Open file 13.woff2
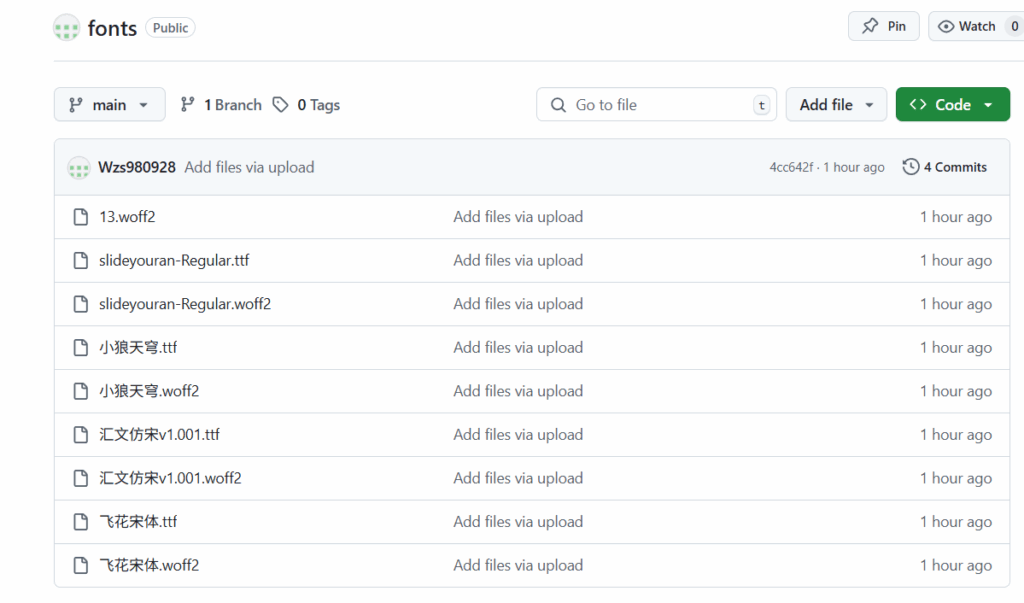1024x603 pixels. [127, 217]
